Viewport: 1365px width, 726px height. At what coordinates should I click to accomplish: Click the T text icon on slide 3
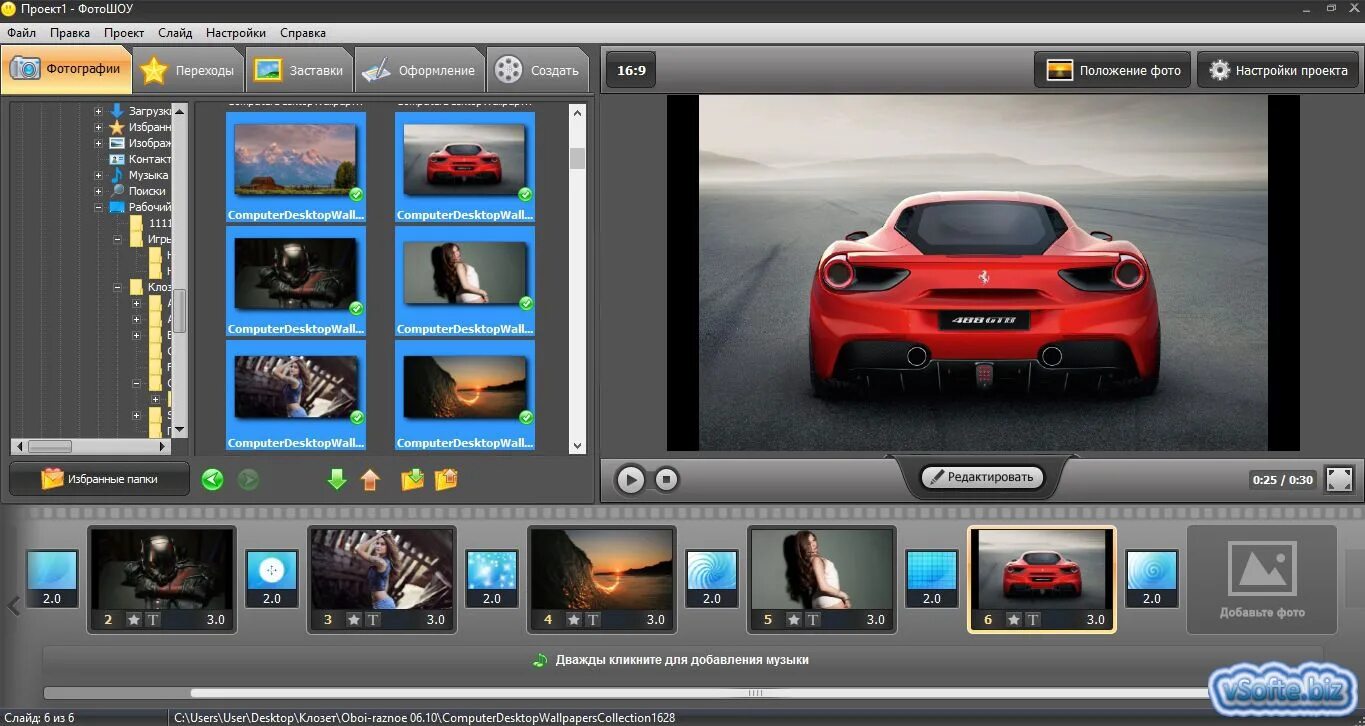point(373,620)
